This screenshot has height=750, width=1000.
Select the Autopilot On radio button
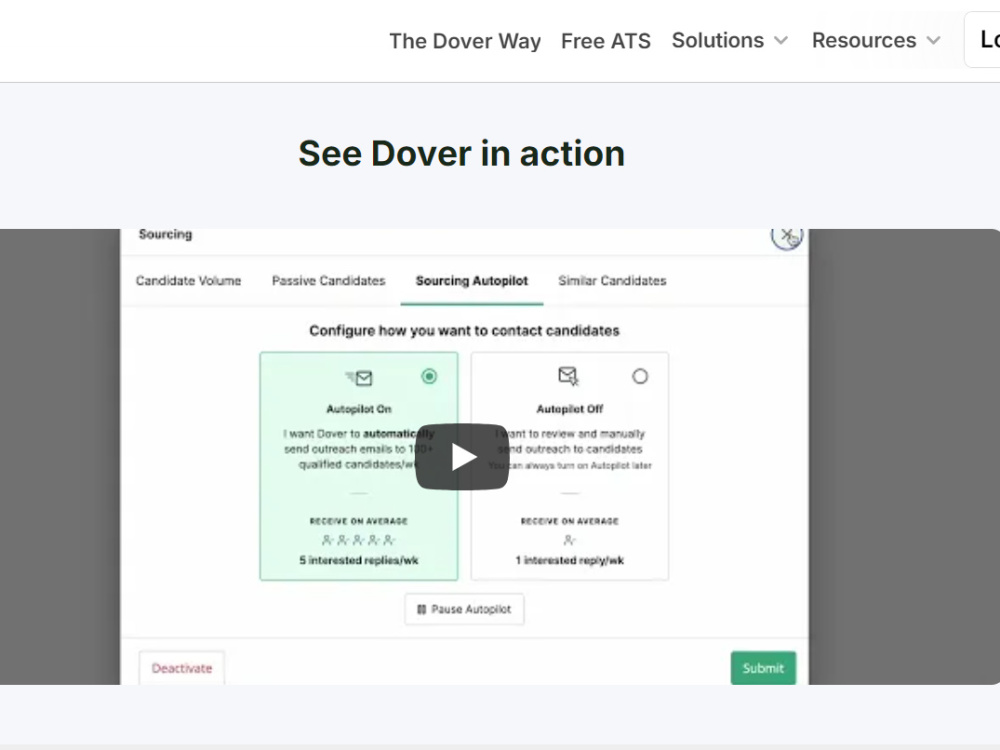click(x=429, y=376)
